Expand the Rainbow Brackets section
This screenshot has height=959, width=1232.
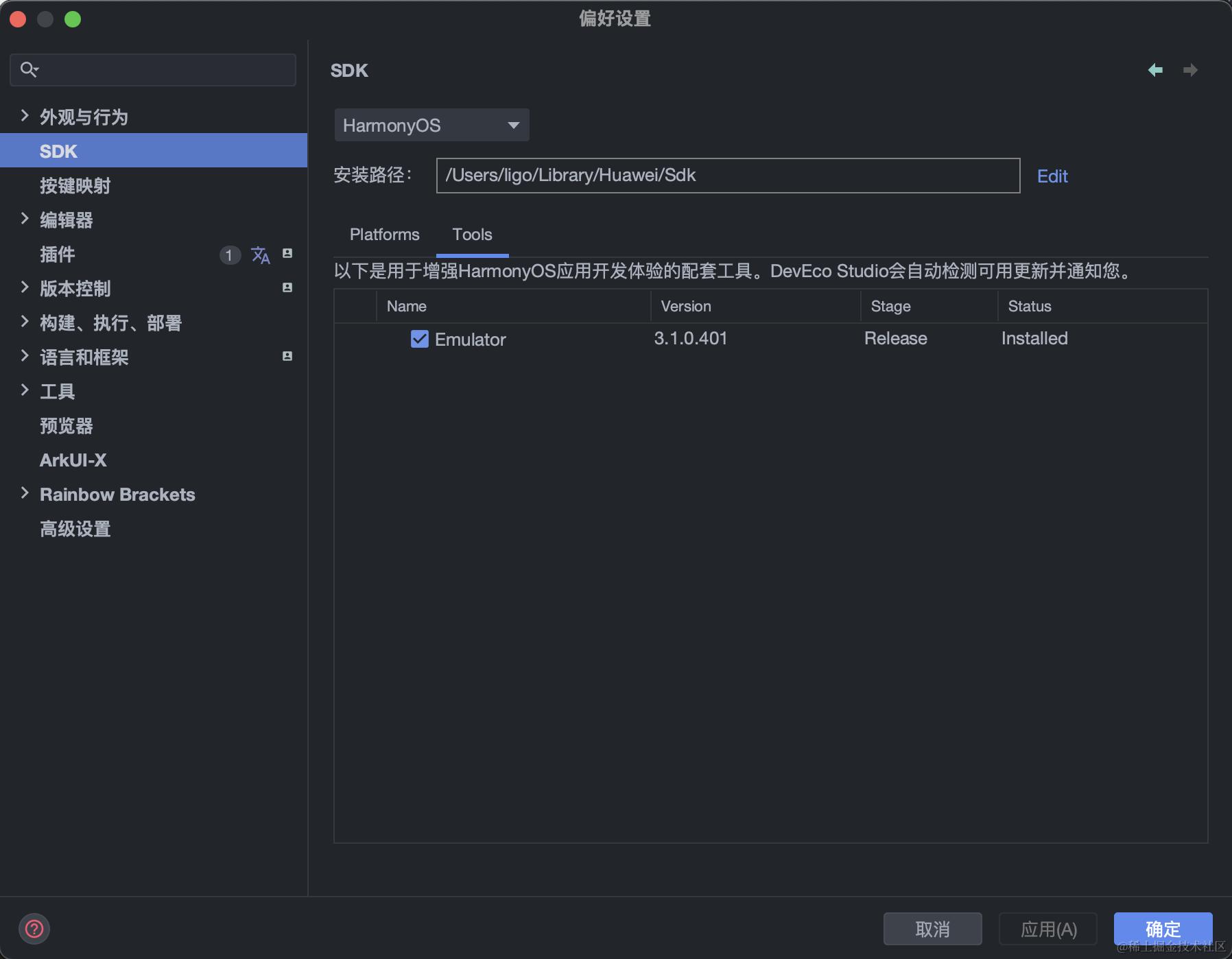point(25,493)
